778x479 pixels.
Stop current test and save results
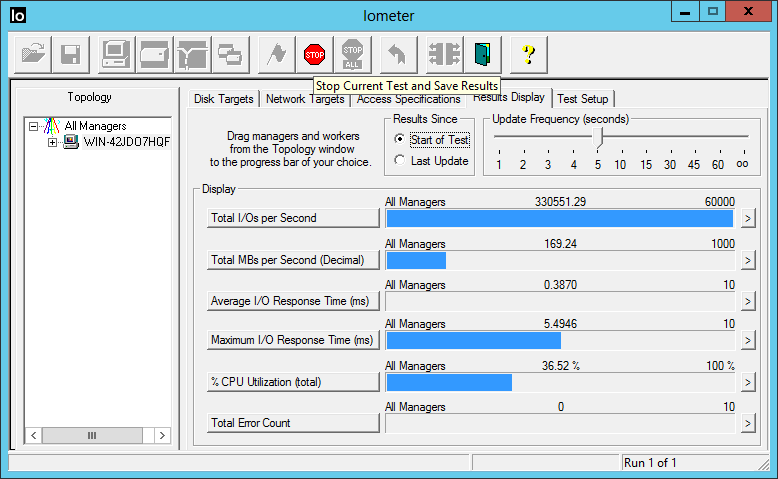pyautogui.click(x=315, y=55)
